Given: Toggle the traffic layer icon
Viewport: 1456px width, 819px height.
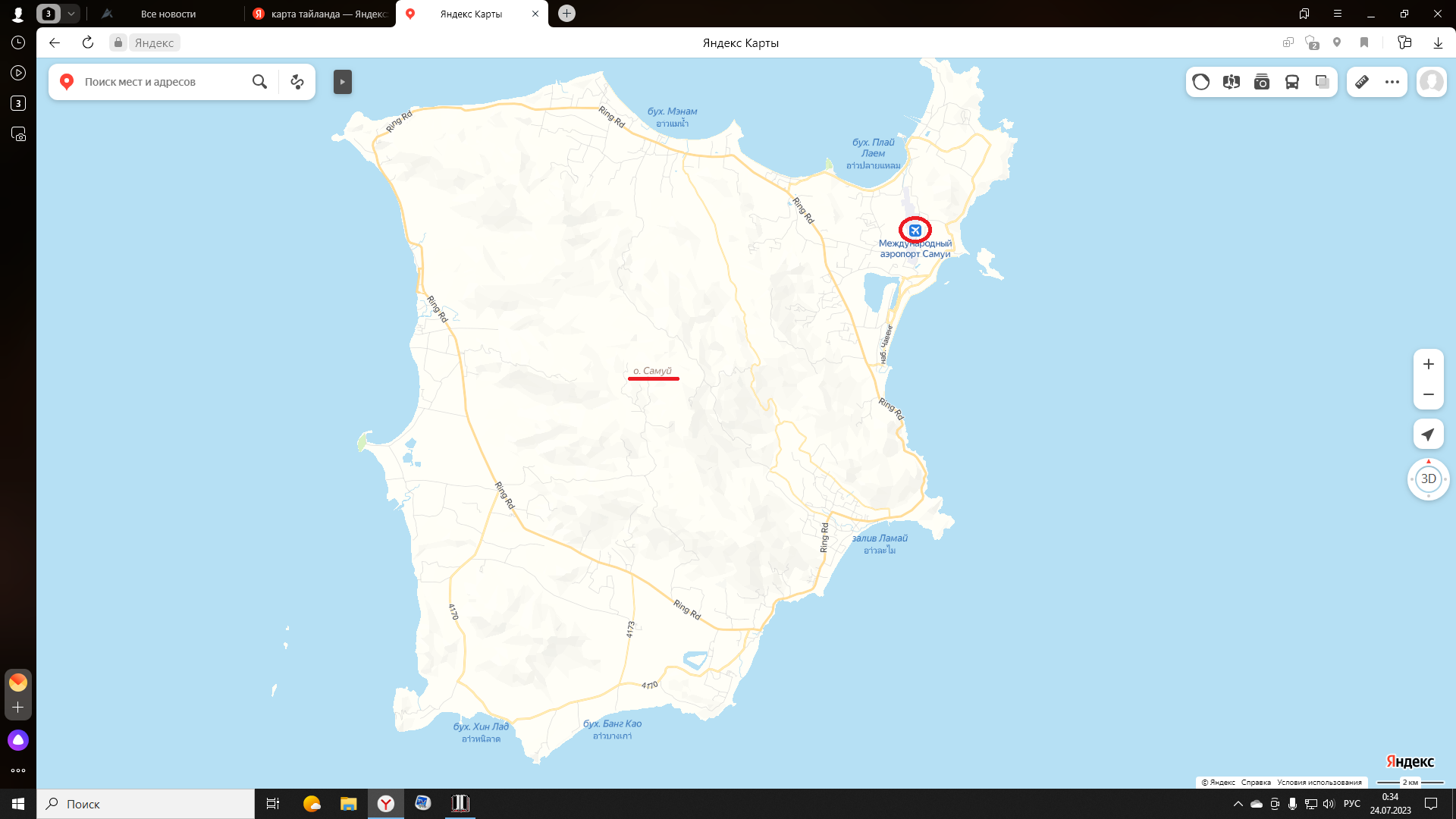Looking at the screenshot, I should tap(1201, 82).
